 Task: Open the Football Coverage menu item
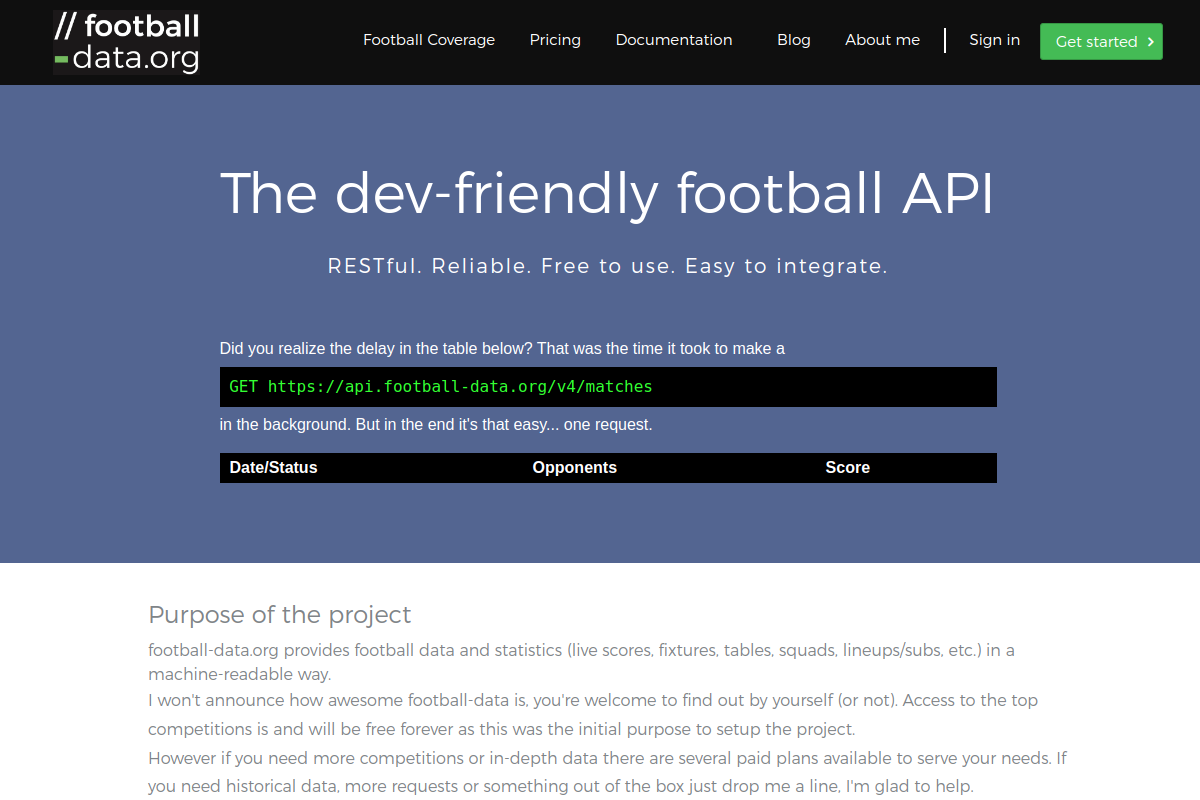tap(429, 40)
